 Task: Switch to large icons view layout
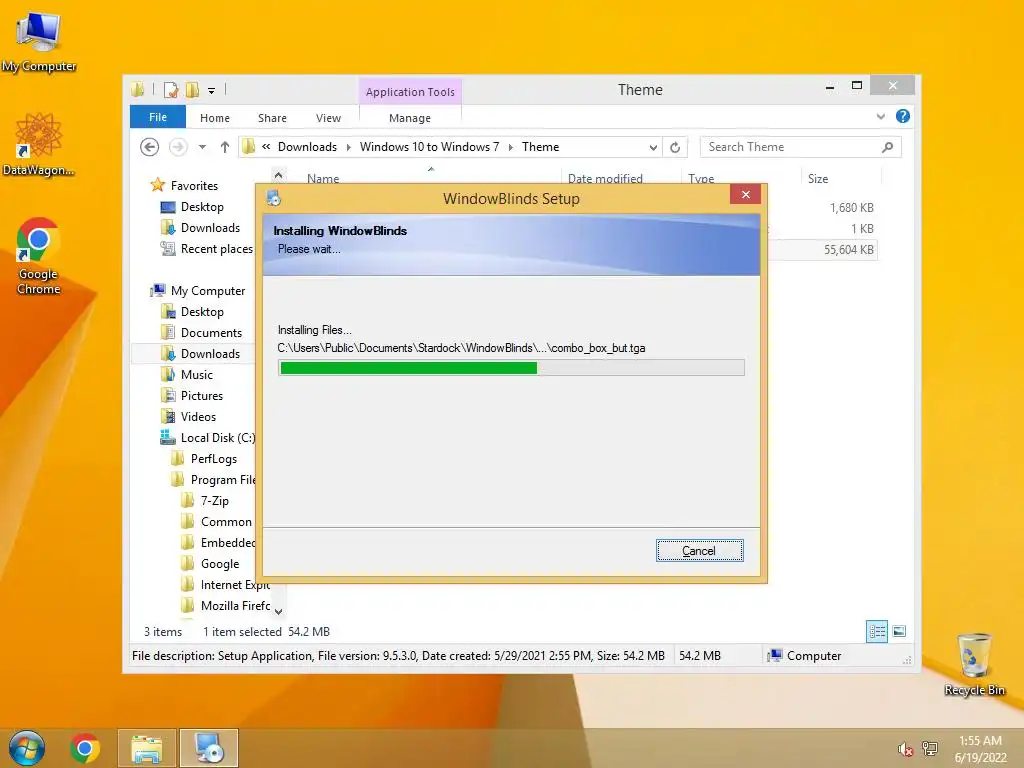pos(899,632)
